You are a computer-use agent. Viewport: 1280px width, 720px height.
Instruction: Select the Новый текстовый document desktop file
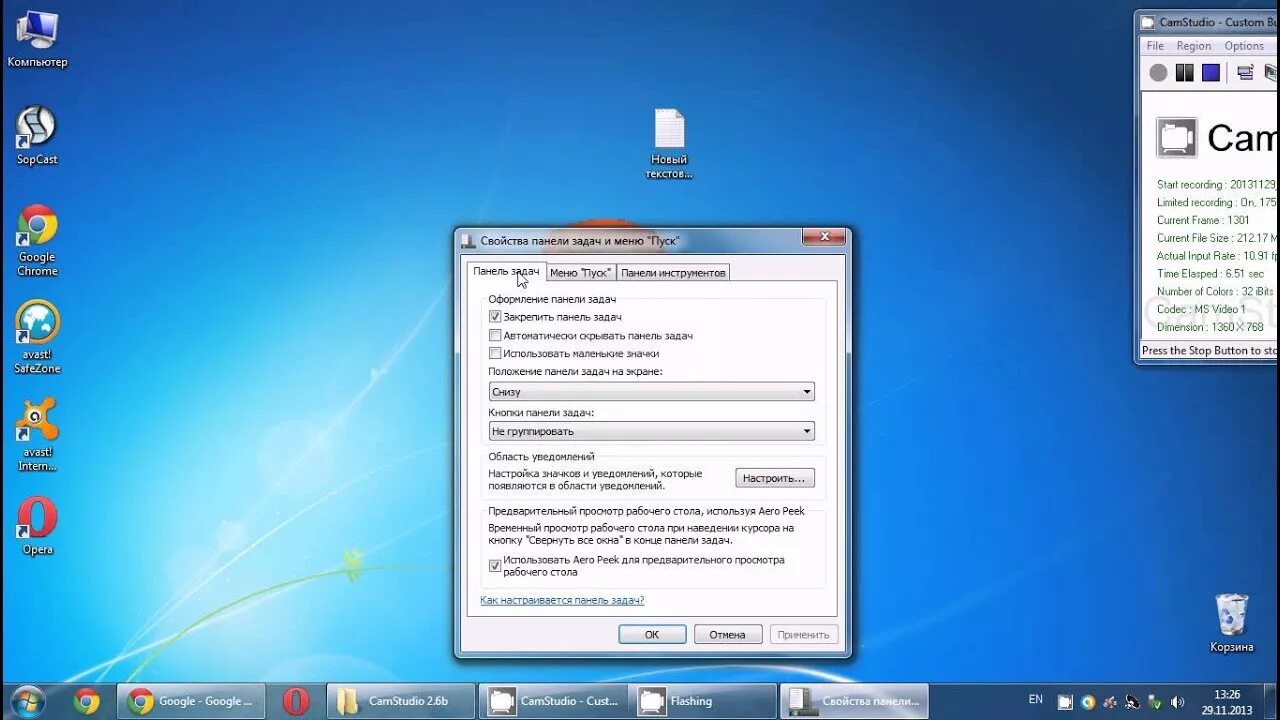669,144
